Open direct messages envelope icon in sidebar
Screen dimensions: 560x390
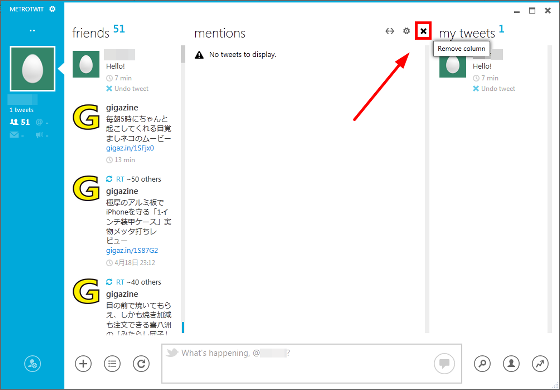pyautogui.click(x=16, y=135)
